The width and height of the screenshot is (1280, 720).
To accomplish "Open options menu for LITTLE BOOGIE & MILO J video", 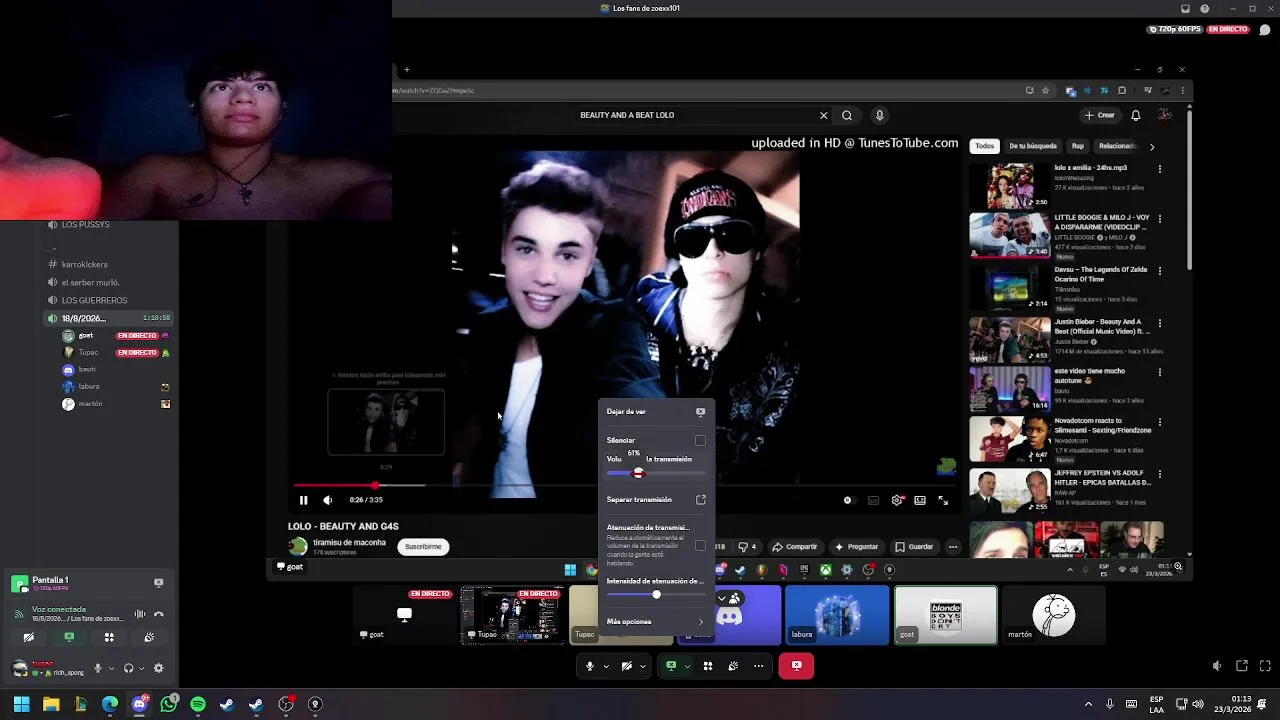I will click(1160, 220).
